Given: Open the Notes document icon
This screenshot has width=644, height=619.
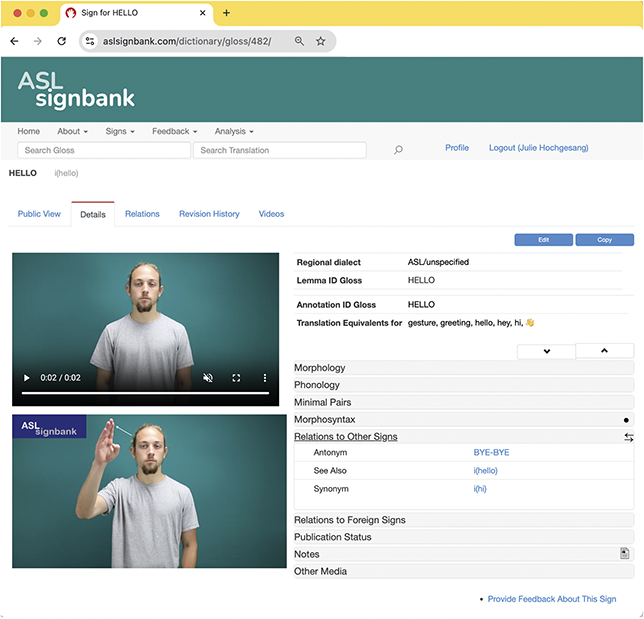Looking at the screenshot, I should click(x=624, y=553).
